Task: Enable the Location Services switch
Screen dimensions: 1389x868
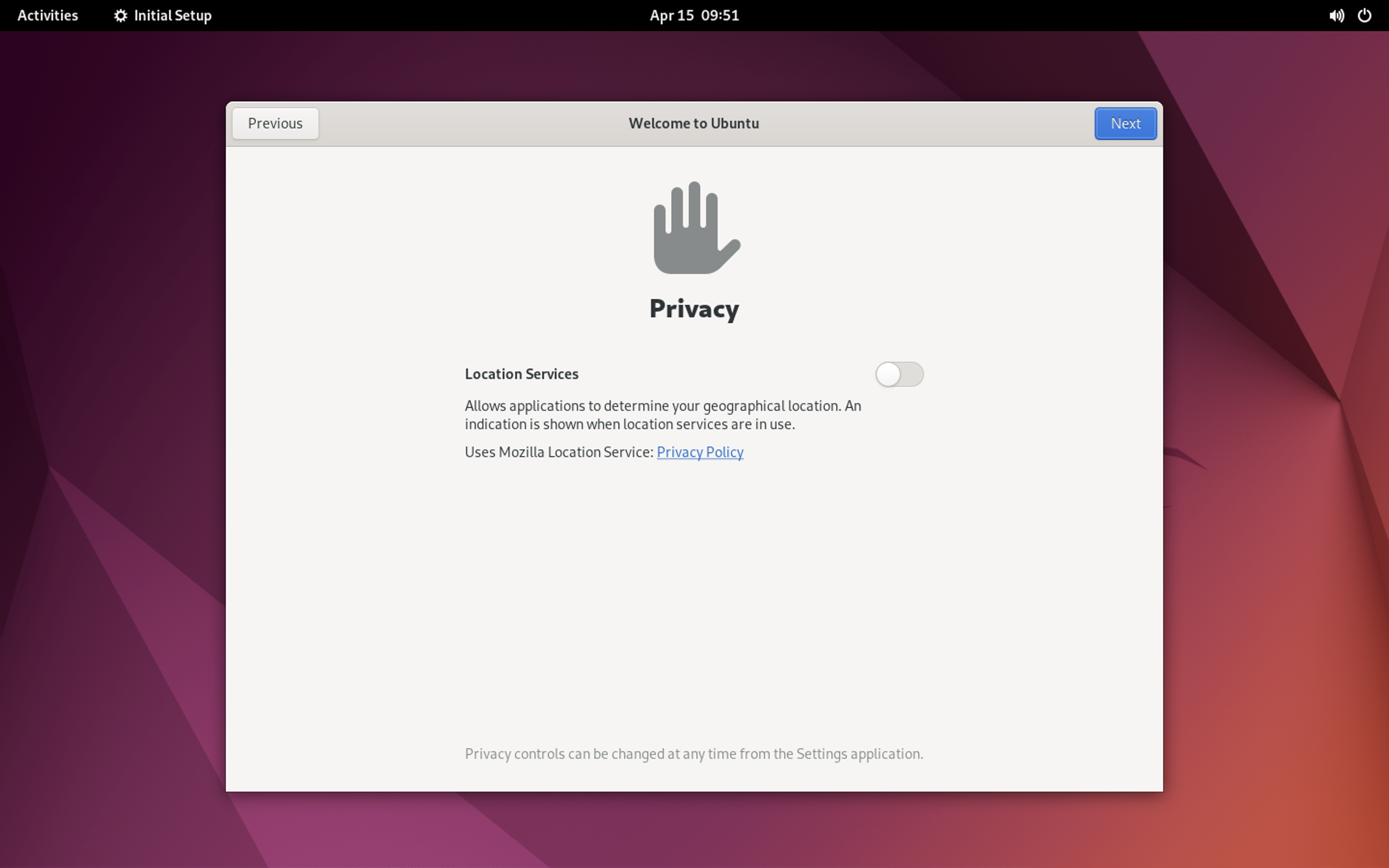Action: [x=899, y=374]
